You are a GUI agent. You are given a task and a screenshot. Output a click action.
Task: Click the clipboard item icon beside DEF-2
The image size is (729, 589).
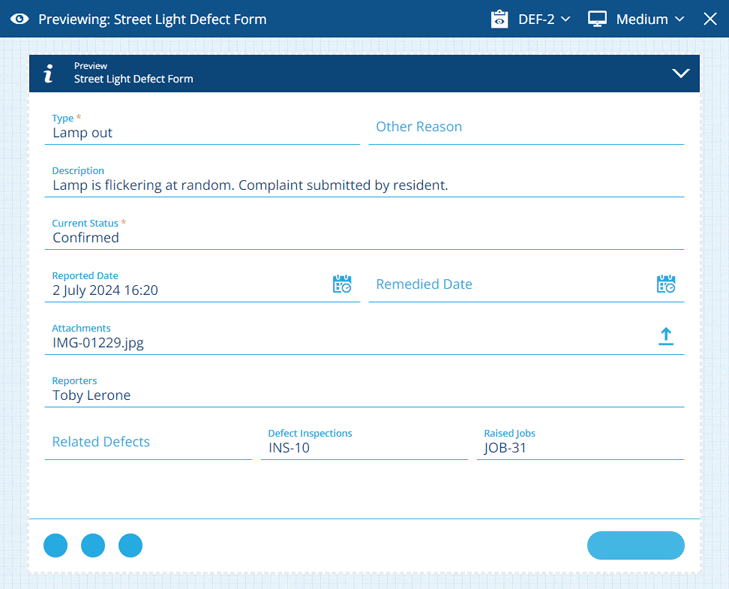coord(500,19)
